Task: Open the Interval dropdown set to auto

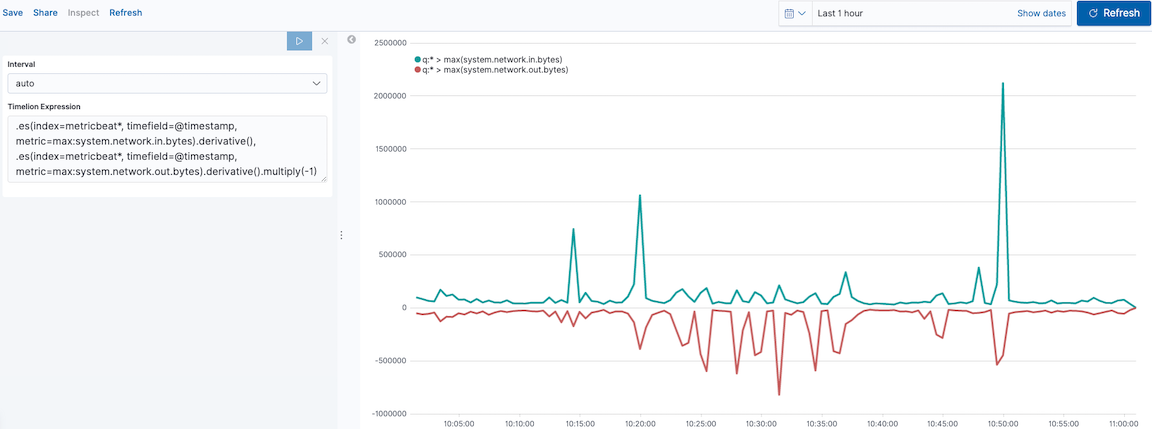Action: (x=167, y=83)
